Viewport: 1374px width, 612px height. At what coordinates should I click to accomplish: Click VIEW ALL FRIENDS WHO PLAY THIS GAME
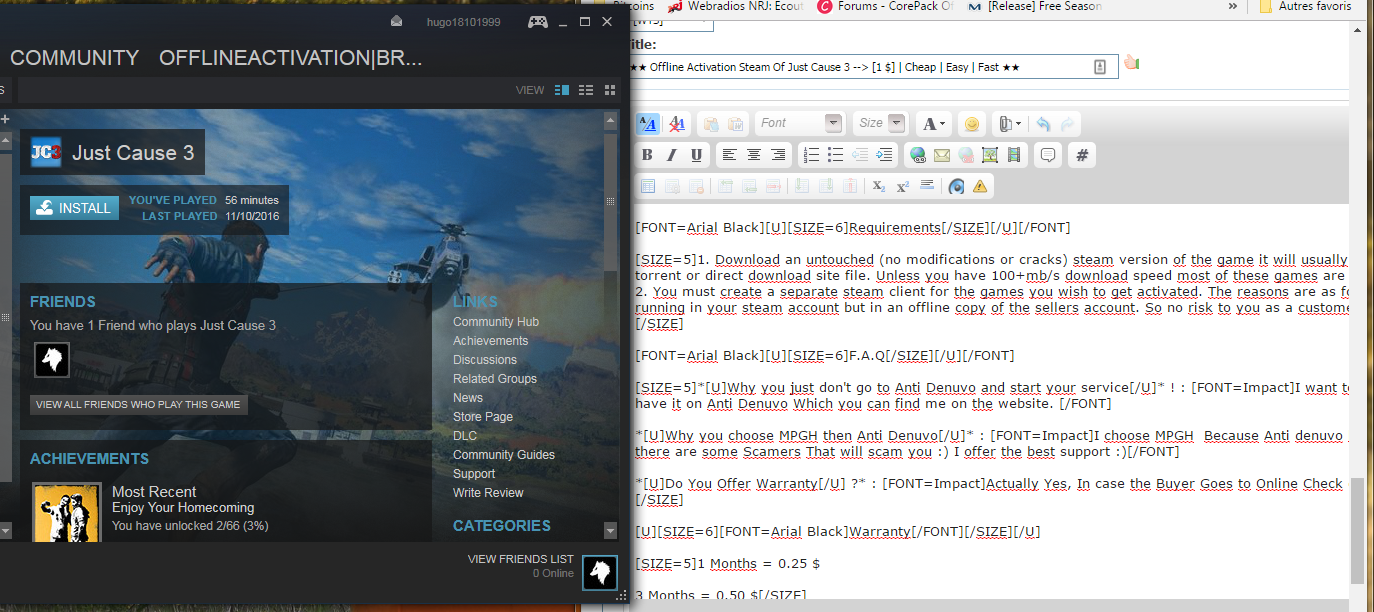[138, 405]
